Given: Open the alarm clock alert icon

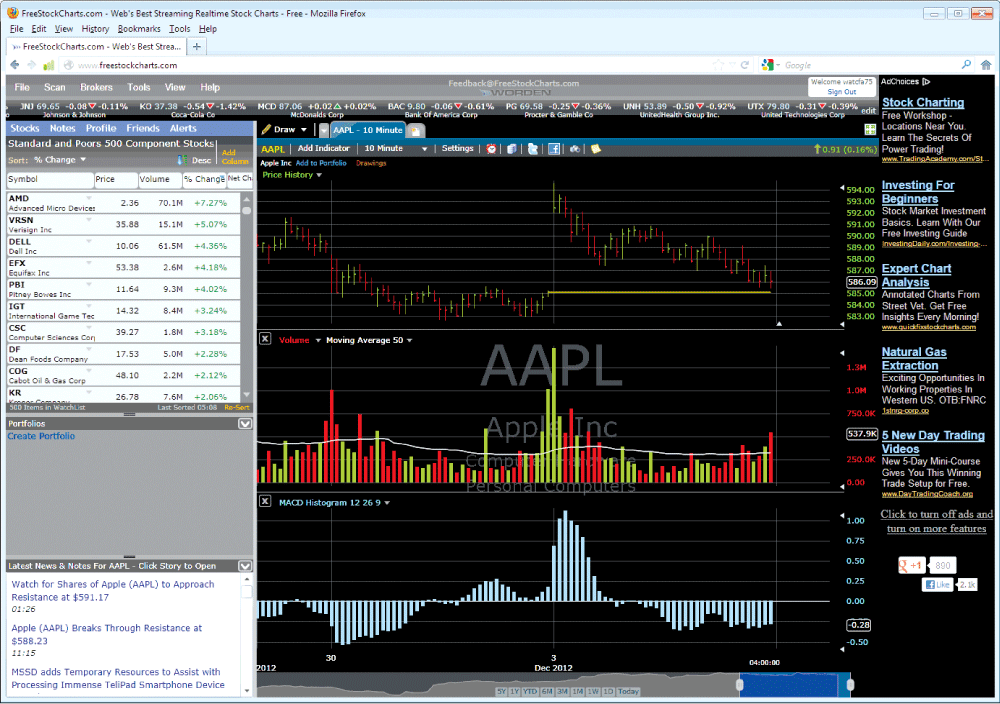Looking at the screenshot, I should [x=491, y=149].
